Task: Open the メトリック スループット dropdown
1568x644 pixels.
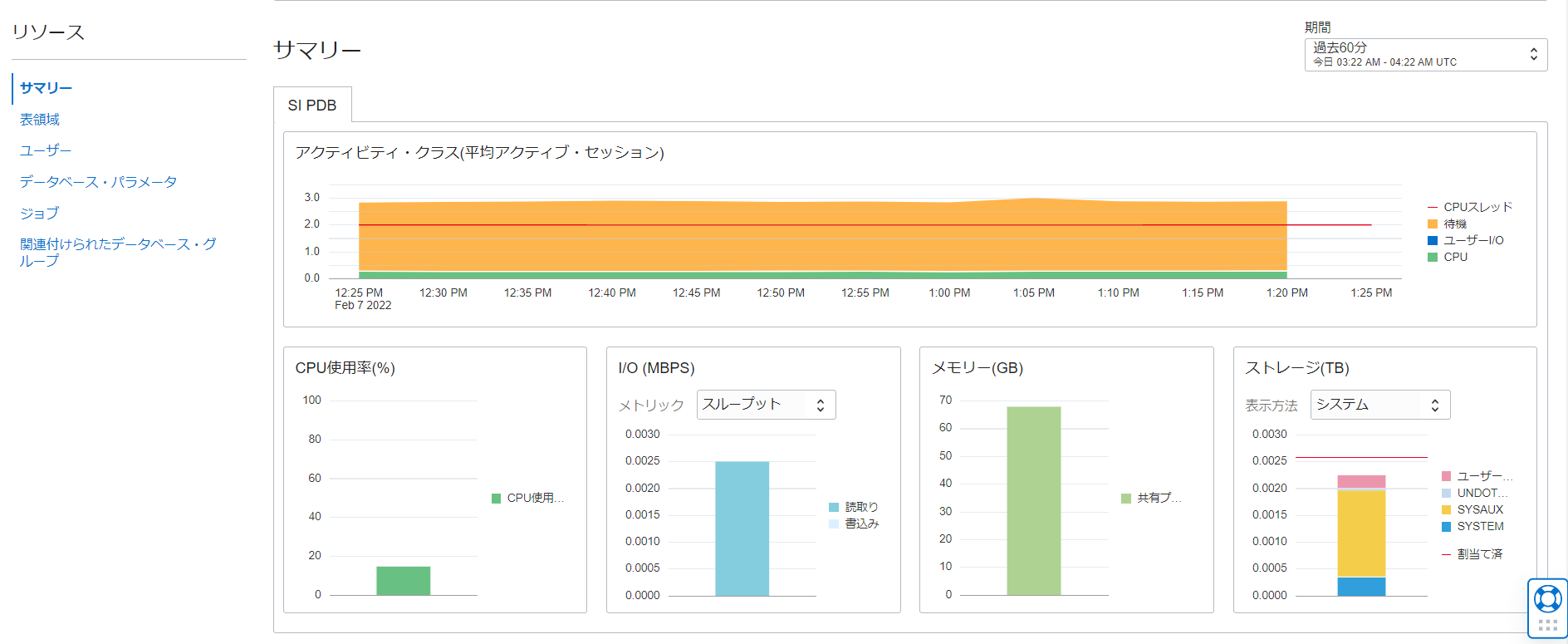Action: pos(765,405)
